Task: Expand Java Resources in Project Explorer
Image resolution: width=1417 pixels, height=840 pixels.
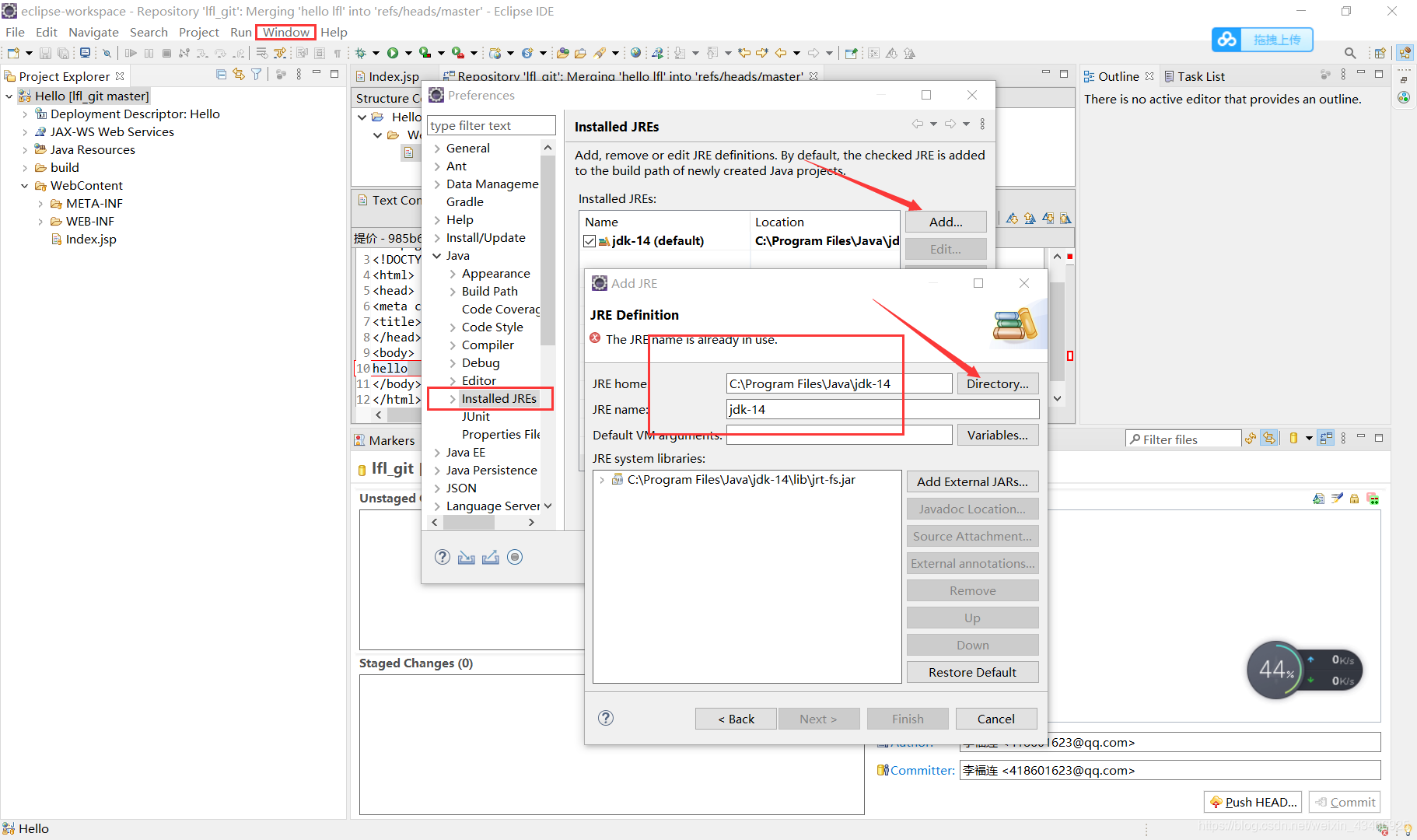Action: (25, 150)
